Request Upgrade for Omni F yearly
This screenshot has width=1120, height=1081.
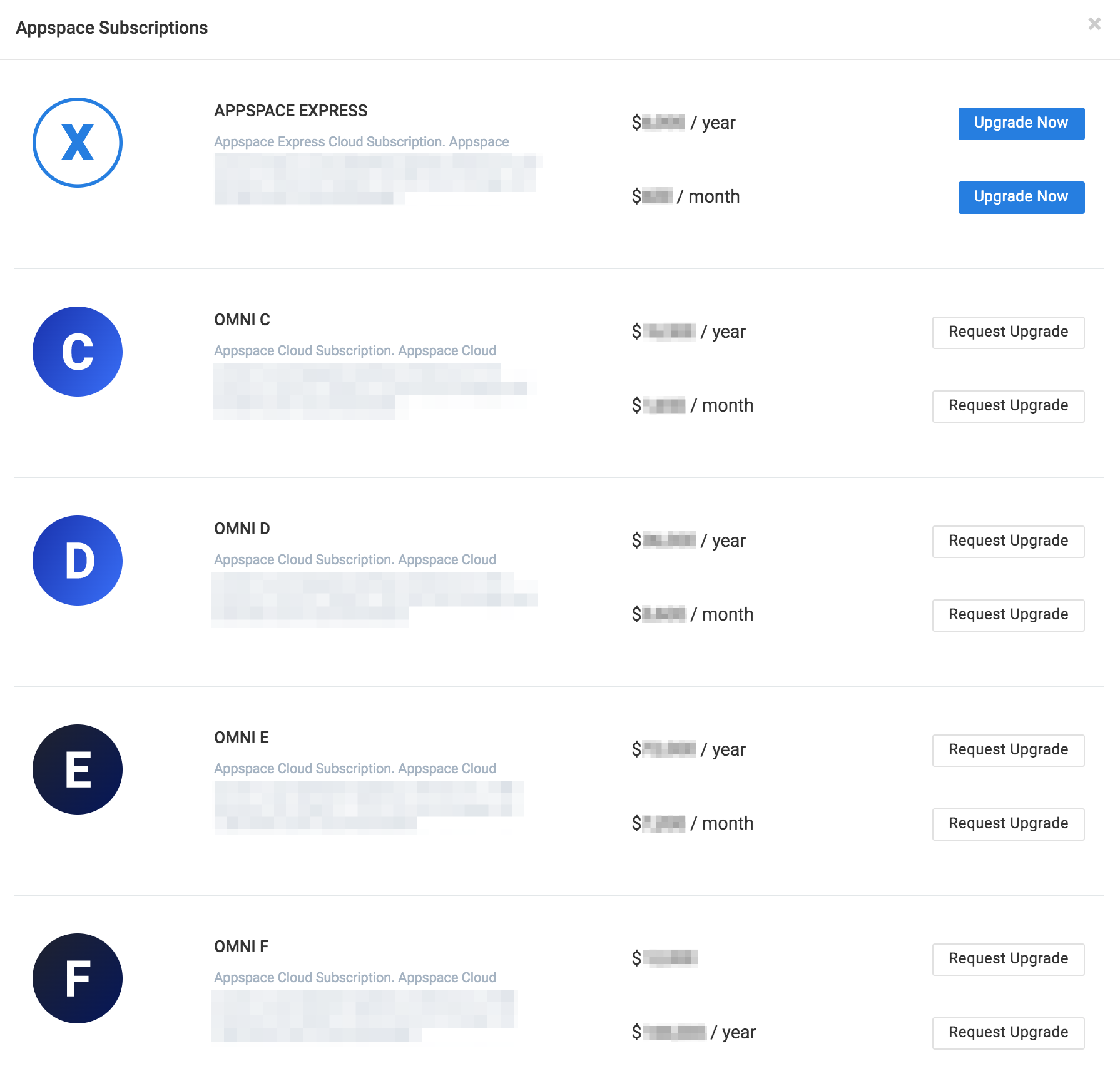coord(1008,1033)
